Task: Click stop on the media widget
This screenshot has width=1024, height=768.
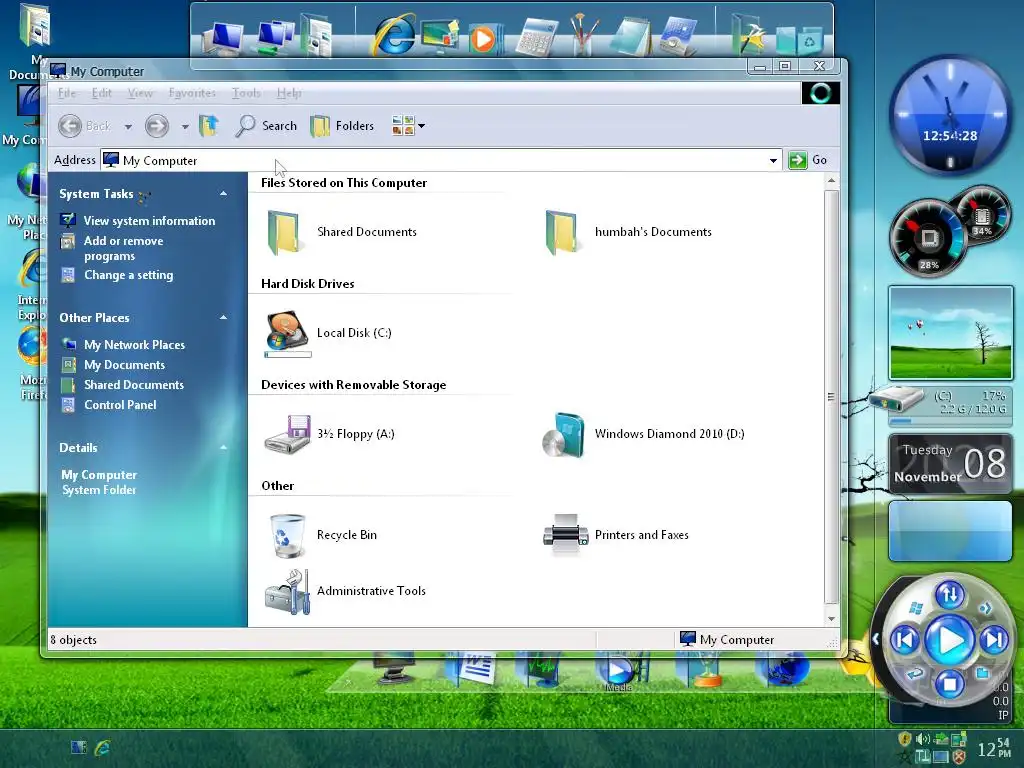Action: (x=950, y=684)
